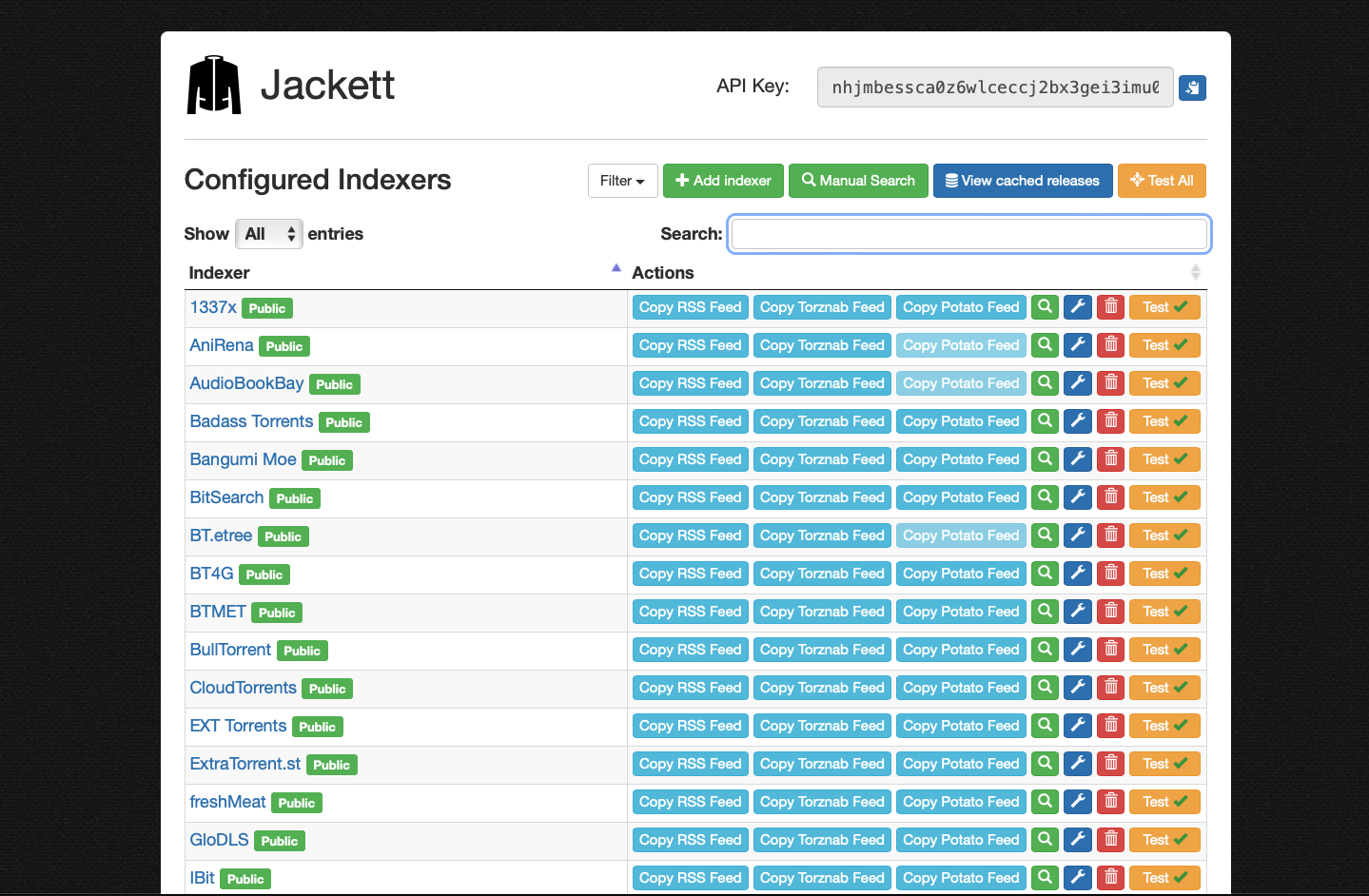1369x896 pixels.
Task: Copy the API key with the clipboard icon
Action: tap(1192, 88)
